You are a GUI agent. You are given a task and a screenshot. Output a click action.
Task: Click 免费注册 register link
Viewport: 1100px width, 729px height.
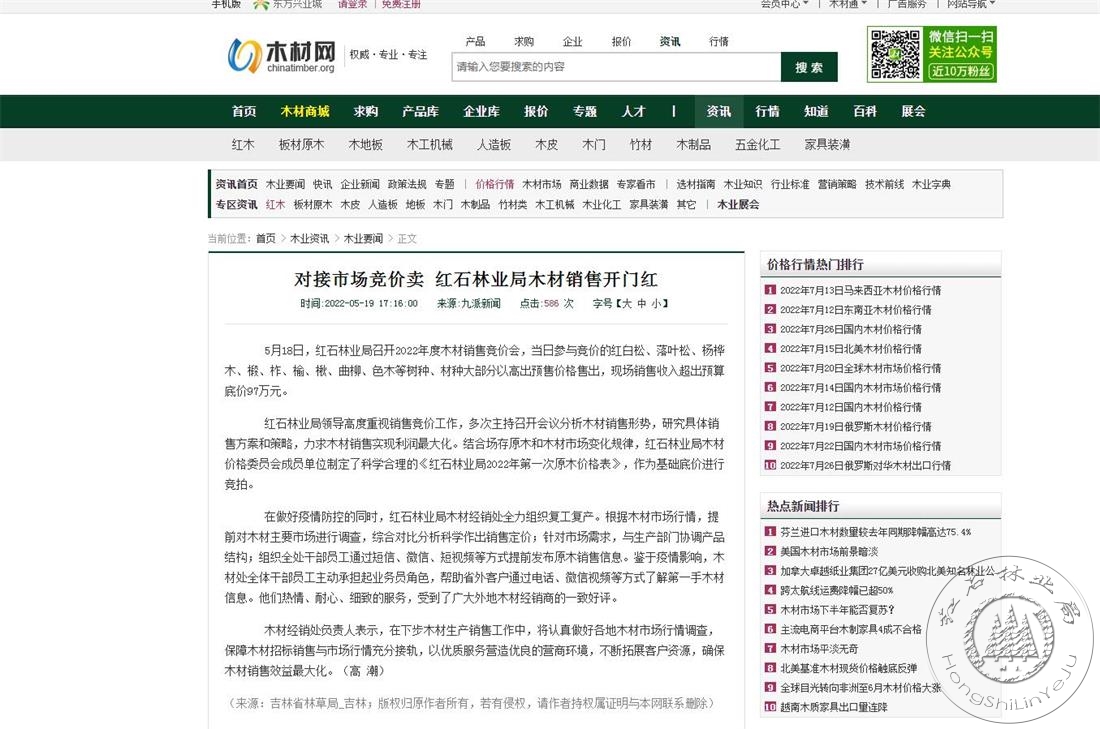[x=401, y=4]
